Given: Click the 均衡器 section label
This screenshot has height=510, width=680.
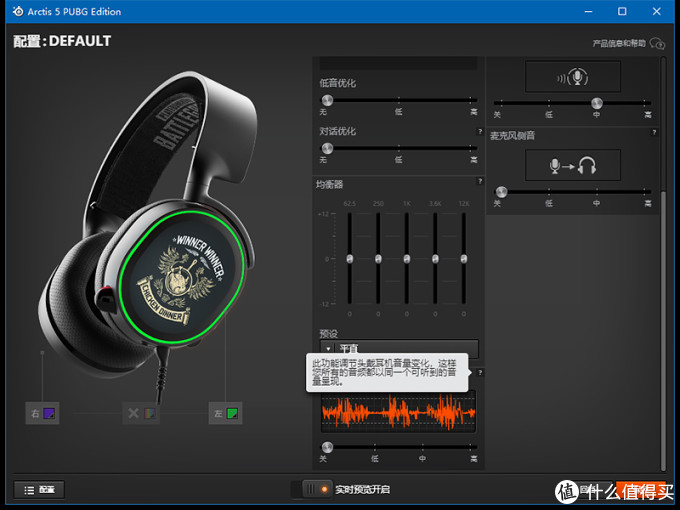Looking at the screenshot, I should [330, 185].
